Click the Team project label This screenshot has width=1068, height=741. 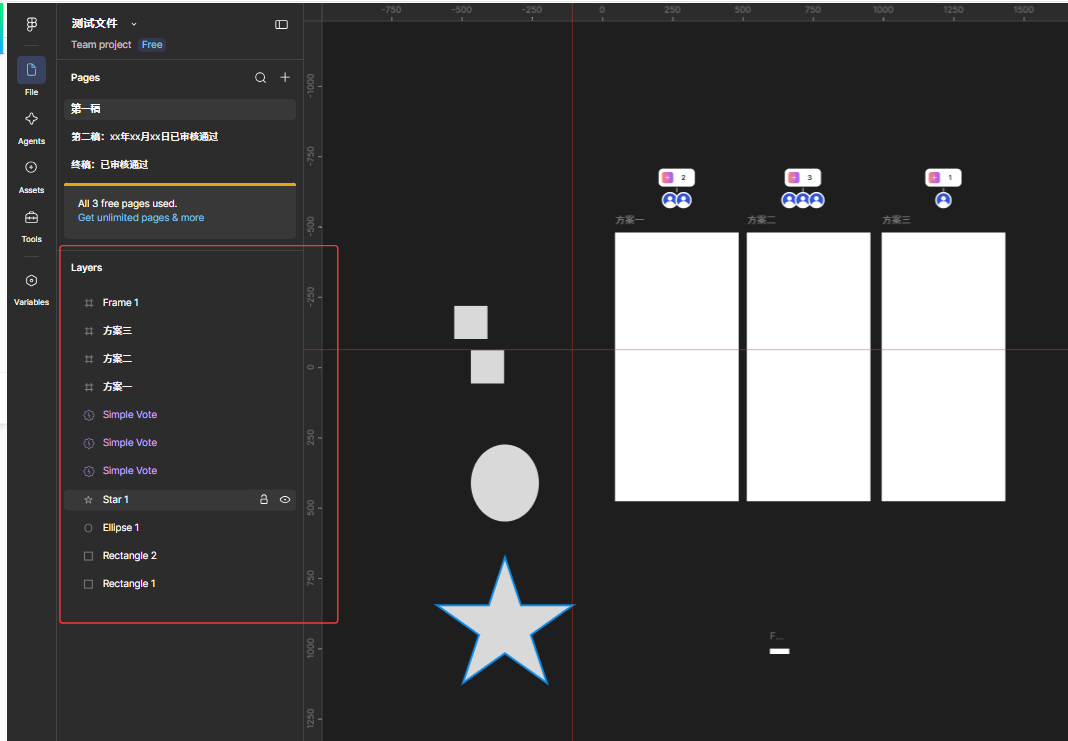pos(101,45)
